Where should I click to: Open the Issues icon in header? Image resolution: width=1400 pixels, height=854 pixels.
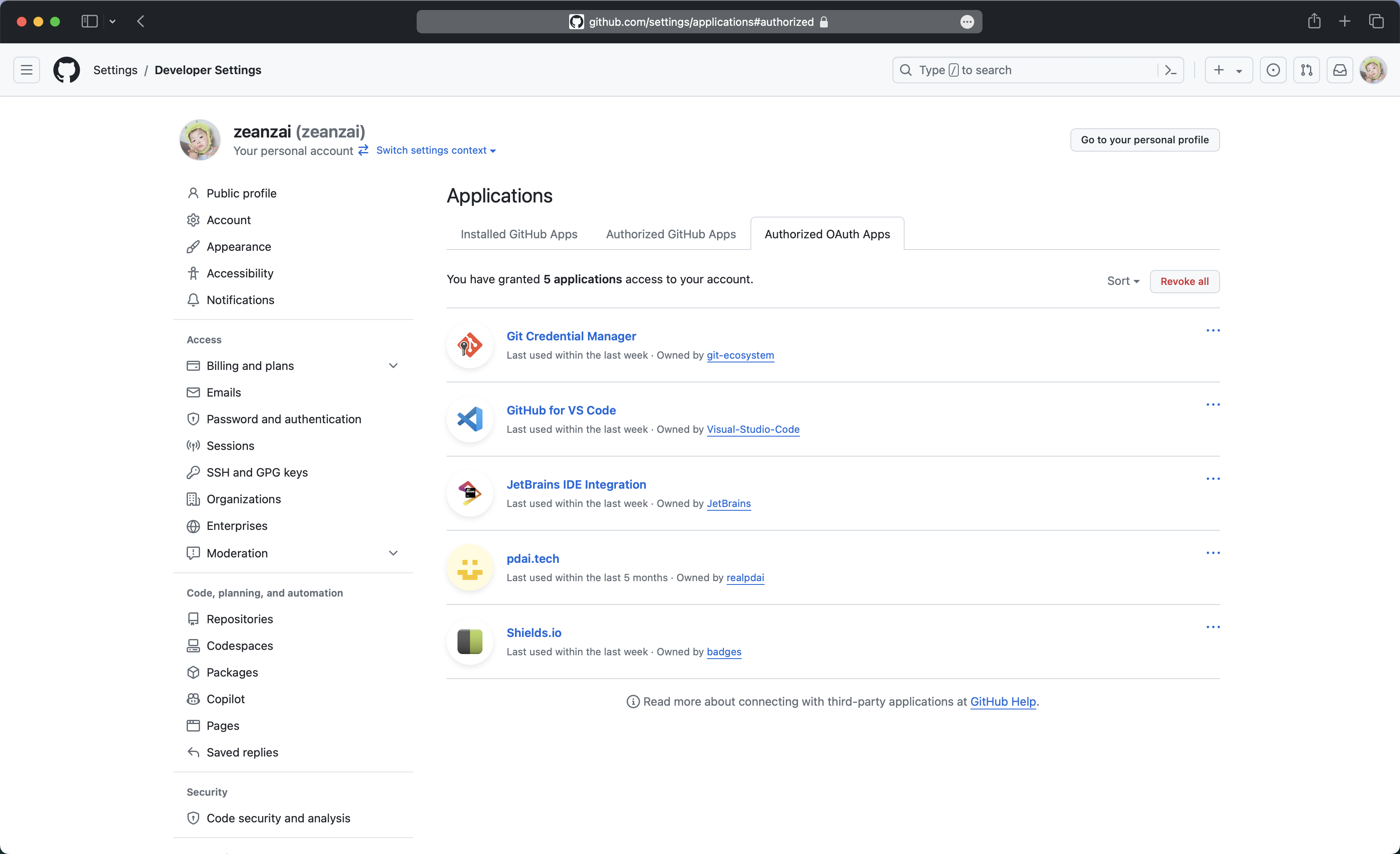tap(1273, 70)
